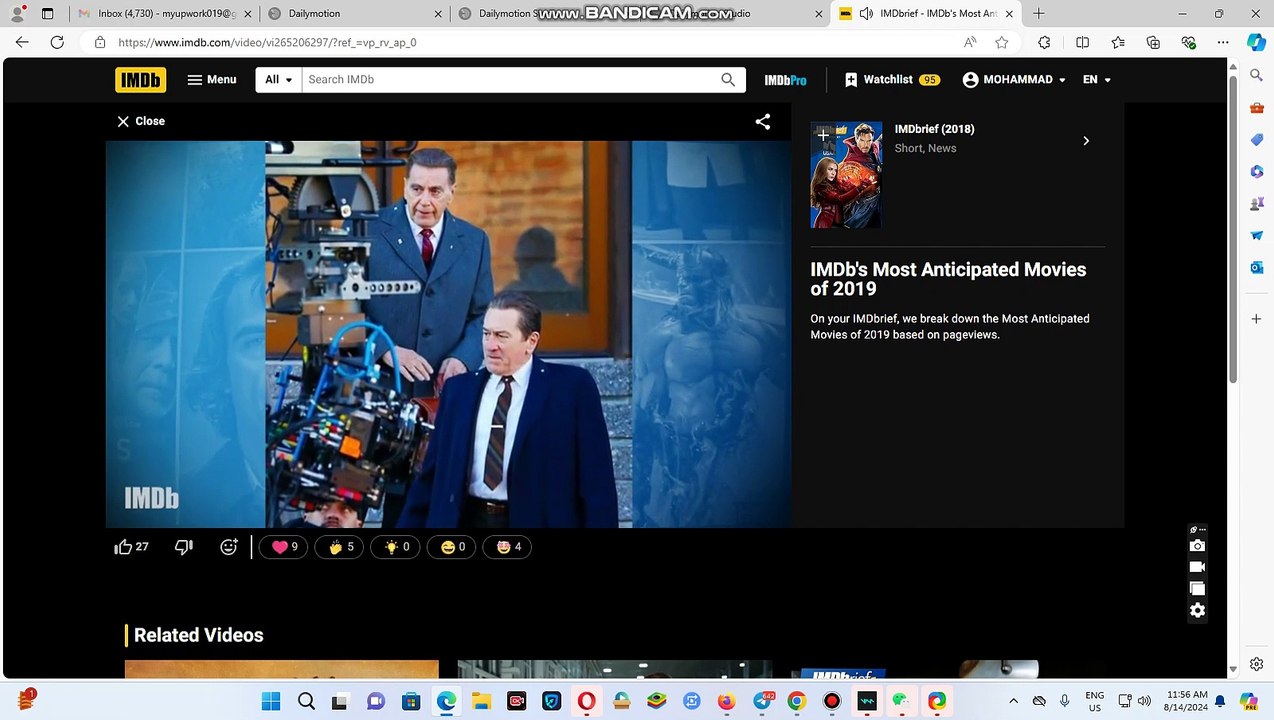Click the IMDb logo to go home
Screen dimensions: 1274x720
point(140,80)
